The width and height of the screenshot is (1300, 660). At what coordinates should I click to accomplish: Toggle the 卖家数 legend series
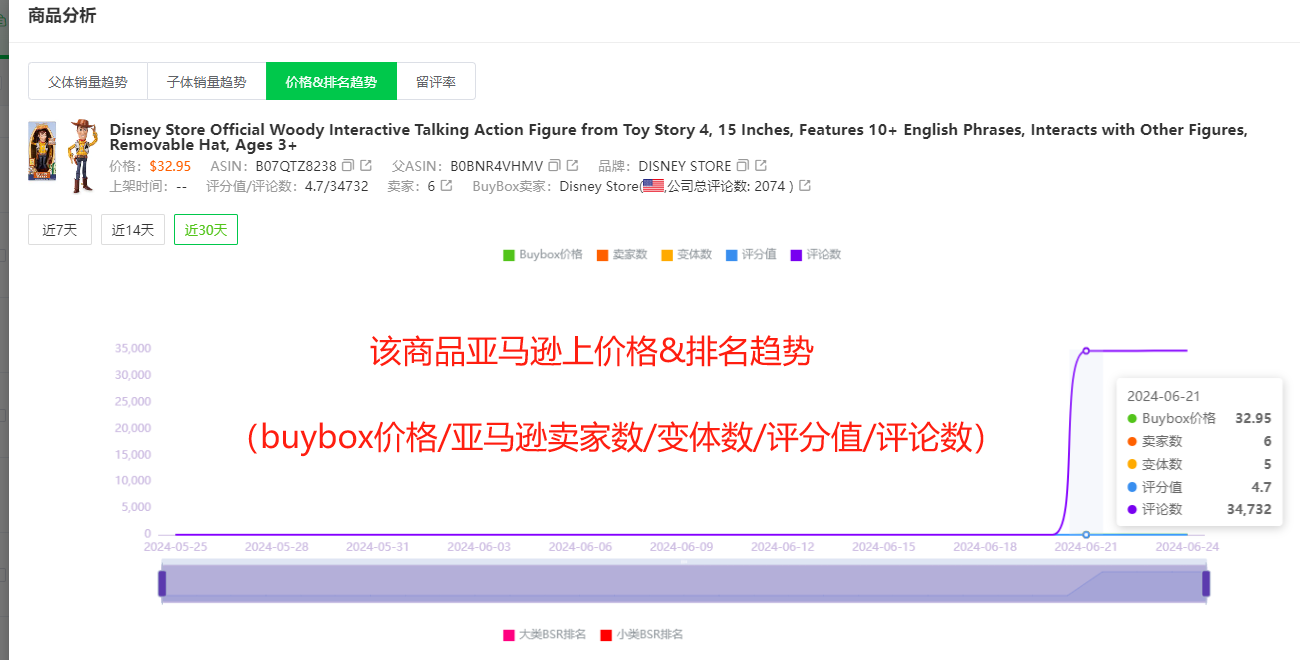(621, 255)
